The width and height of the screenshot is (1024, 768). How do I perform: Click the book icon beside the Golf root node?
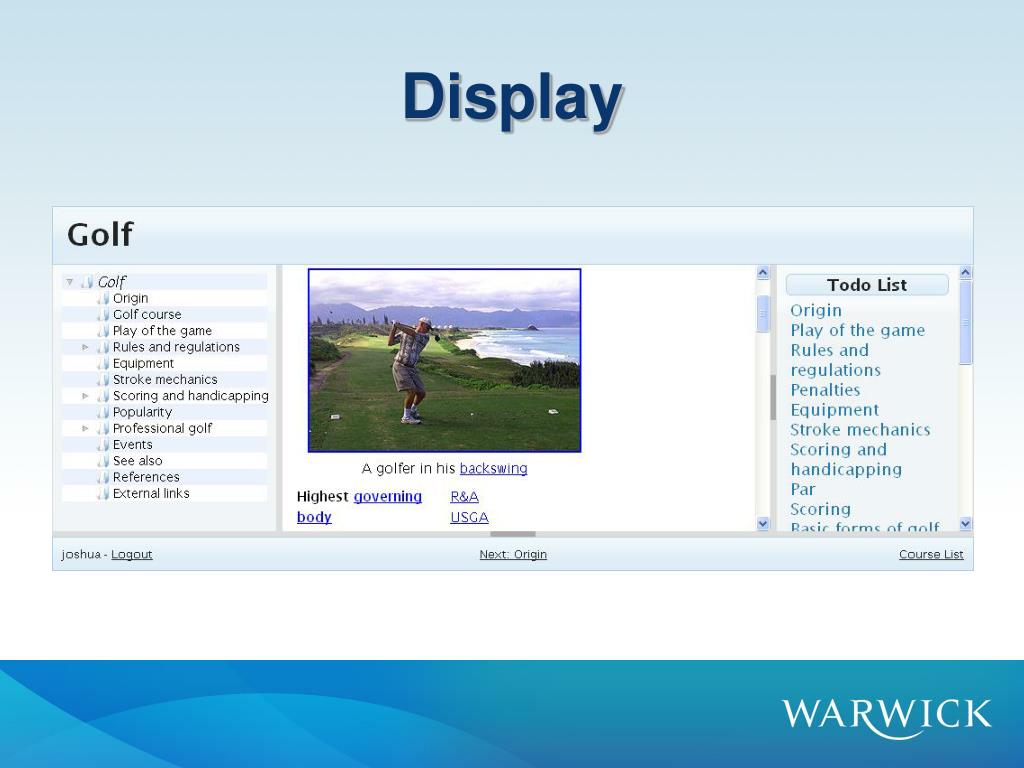tap(87, 282)
